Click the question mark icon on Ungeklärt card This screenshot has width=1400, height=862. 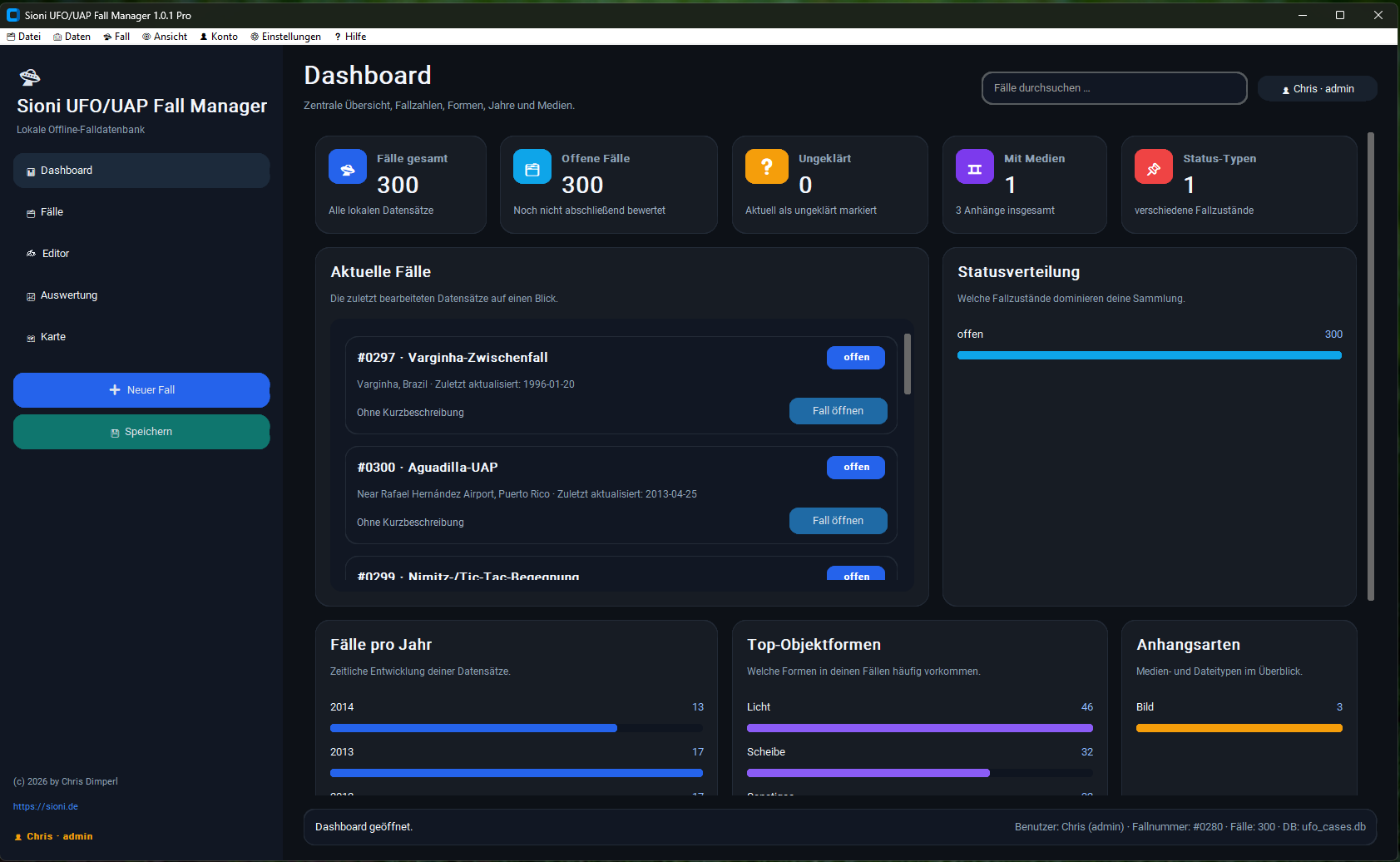pos(767,166)
